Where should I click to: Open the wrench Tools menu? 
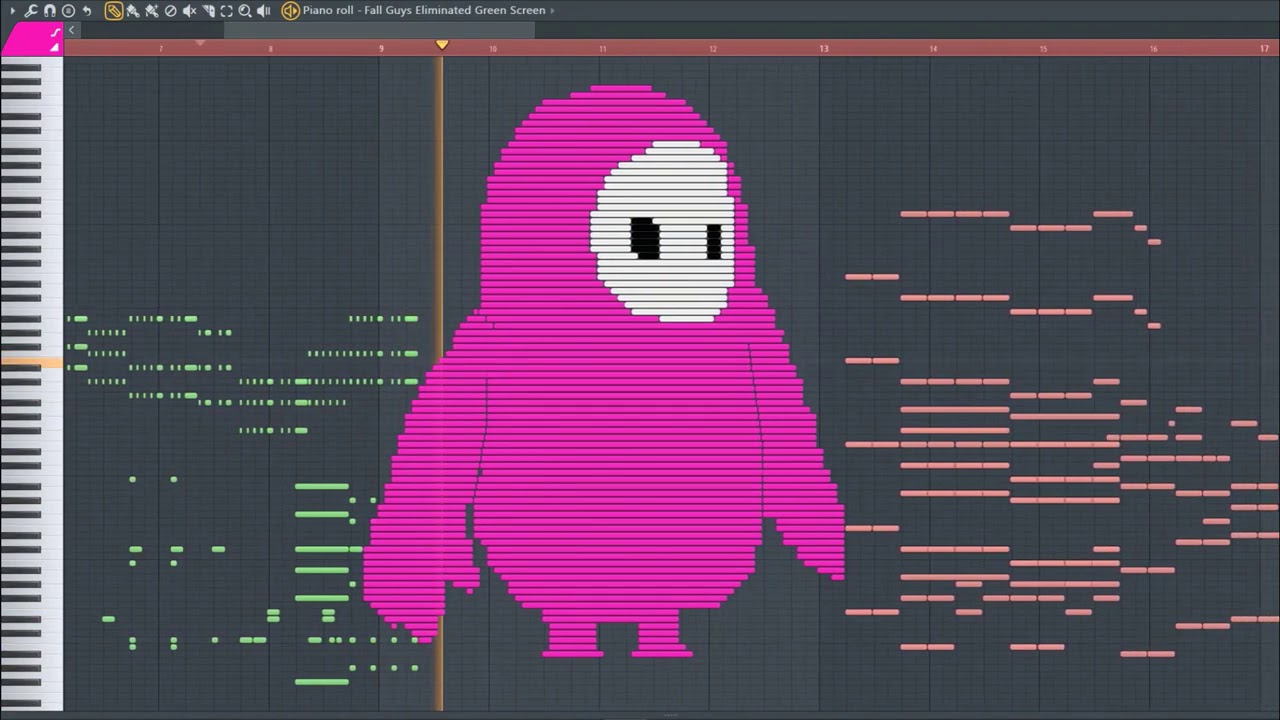[x=31, y=11]
